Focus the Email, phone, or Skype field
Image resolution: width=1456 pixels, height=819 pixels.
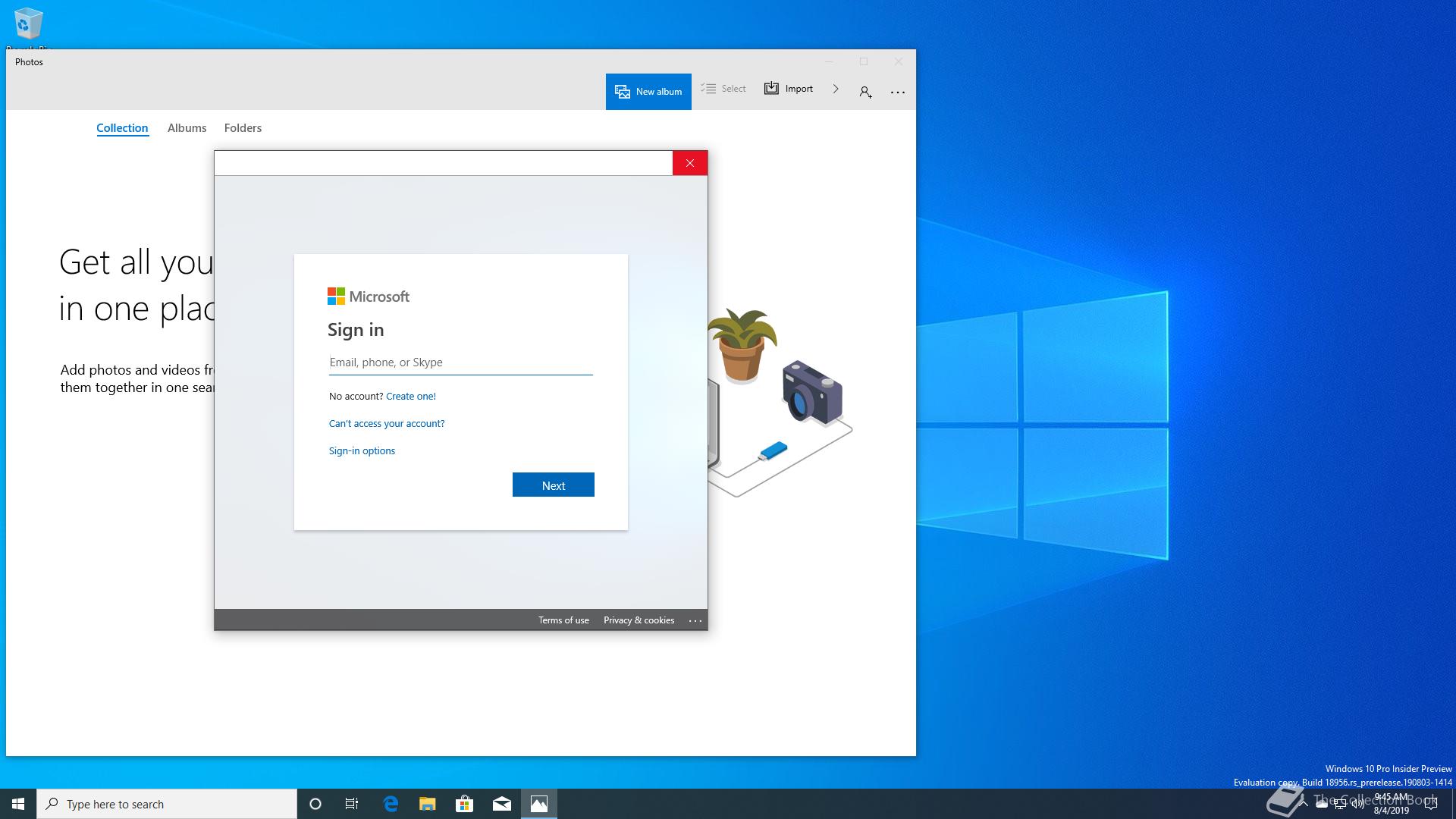461,362
